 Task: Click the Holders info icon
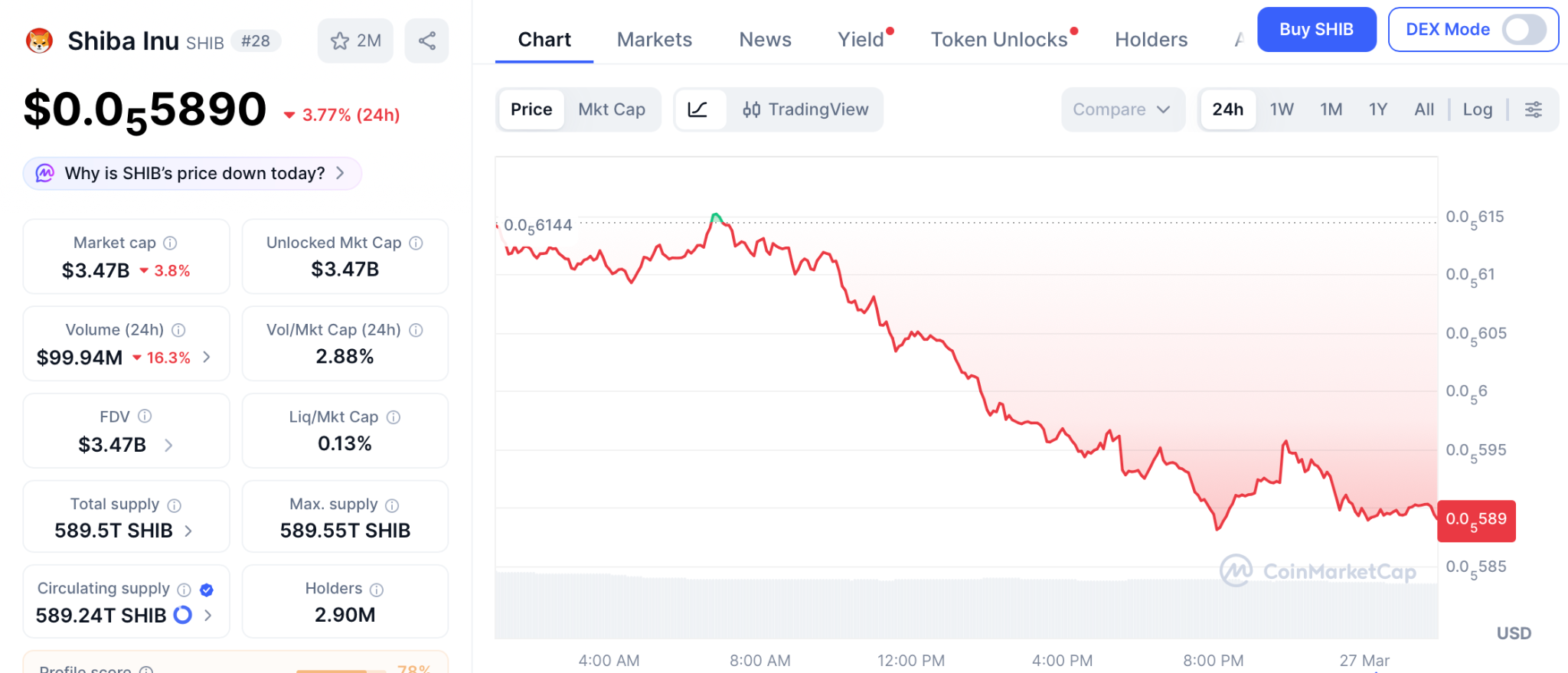tap(377, 590)
